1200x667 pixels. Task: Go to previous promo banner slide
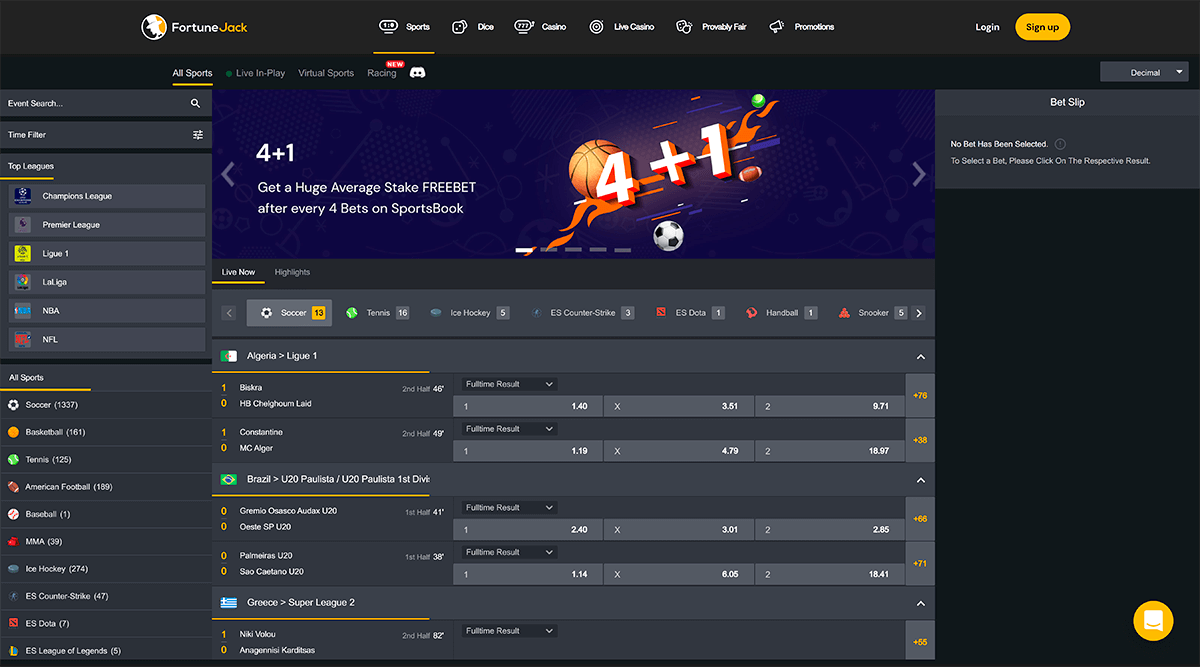pos(228,174)
